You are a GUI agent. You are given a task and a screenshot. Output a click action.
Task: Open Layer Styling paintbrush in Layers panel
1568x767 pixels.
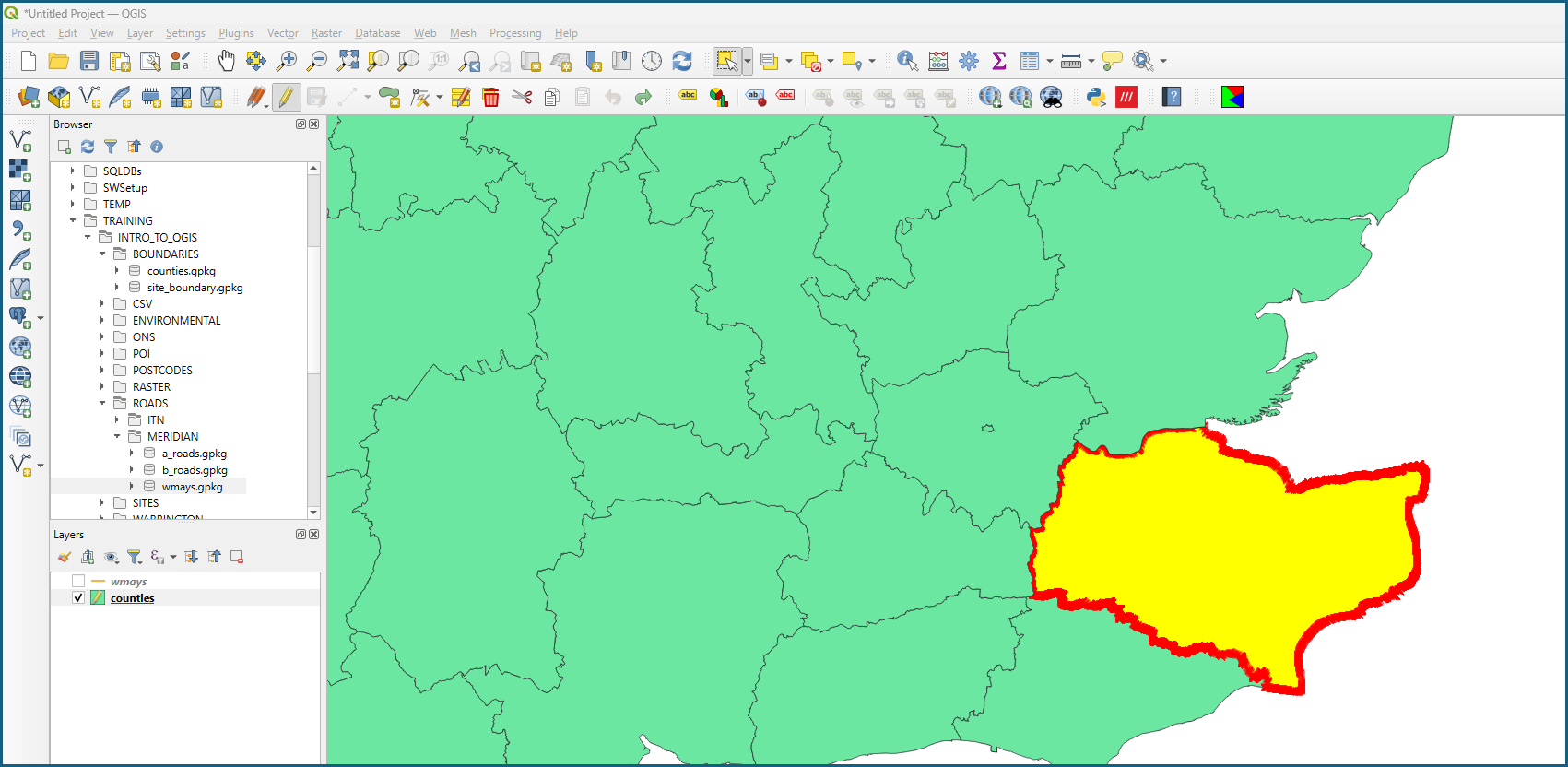coord(64,557)
